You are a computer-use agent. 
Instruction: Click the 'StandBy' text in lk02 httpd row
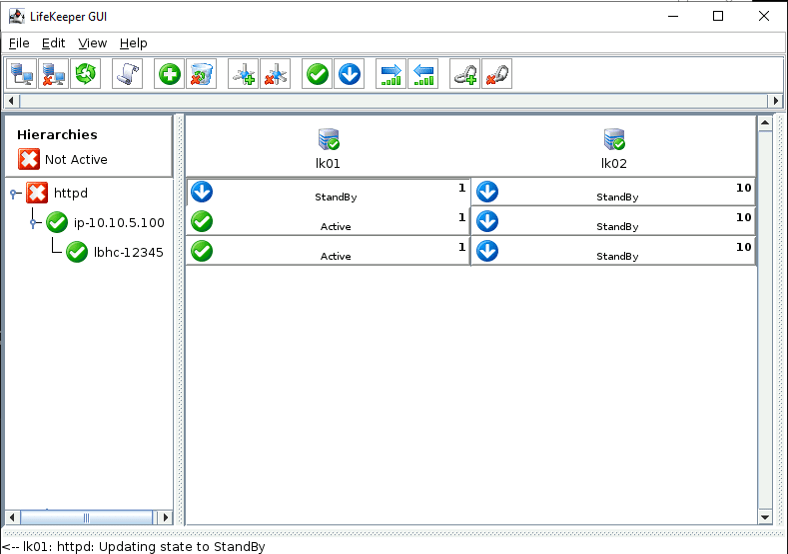pos(617,197)
